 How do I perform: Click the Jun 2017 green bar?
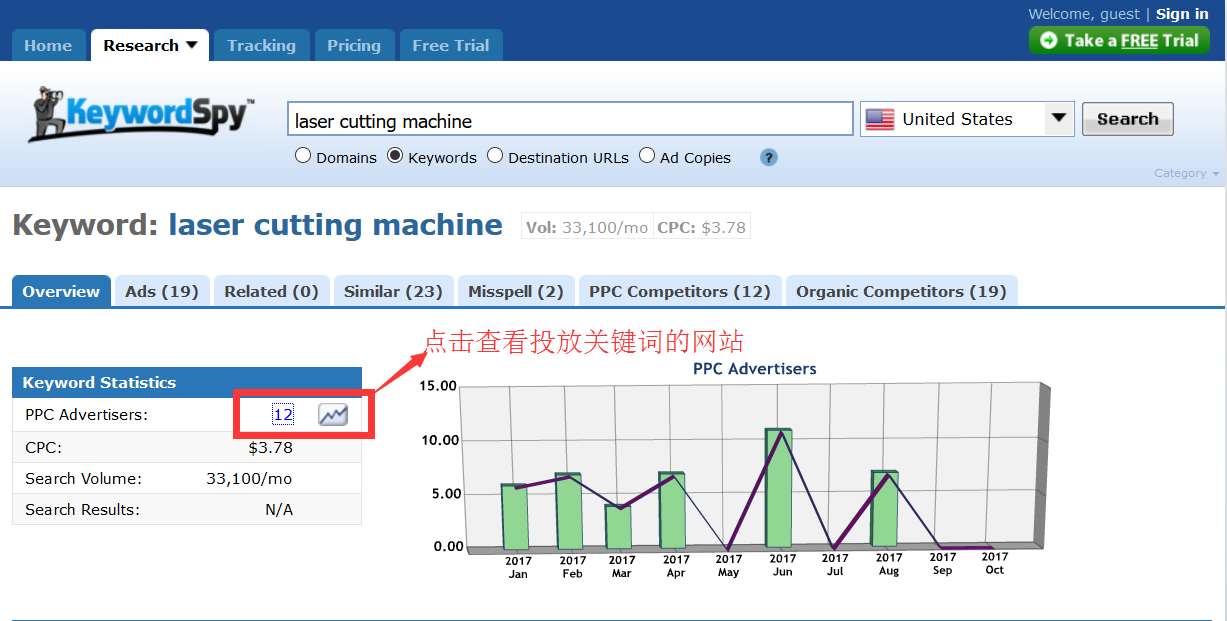point(778,488)
